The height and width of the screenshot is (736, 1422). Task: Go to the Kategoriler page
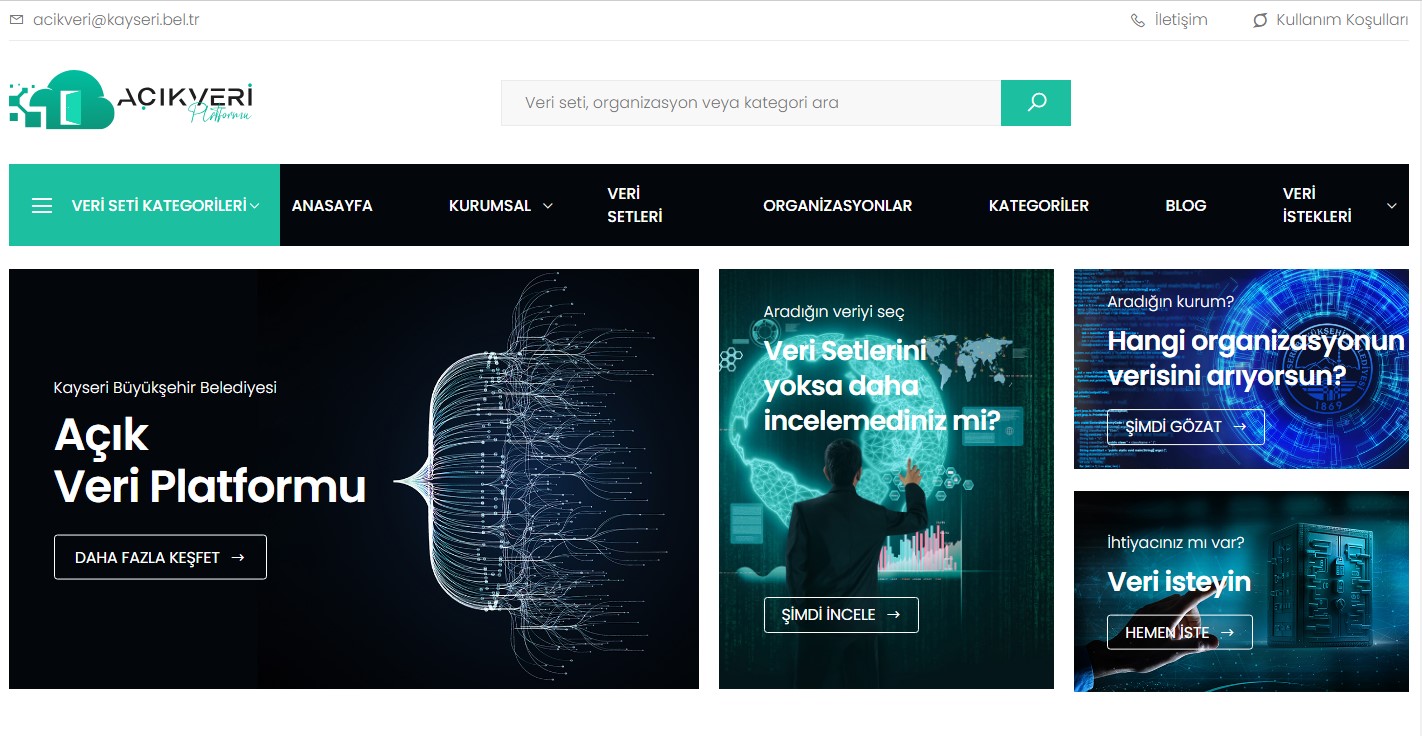[x=1039, y=205]
